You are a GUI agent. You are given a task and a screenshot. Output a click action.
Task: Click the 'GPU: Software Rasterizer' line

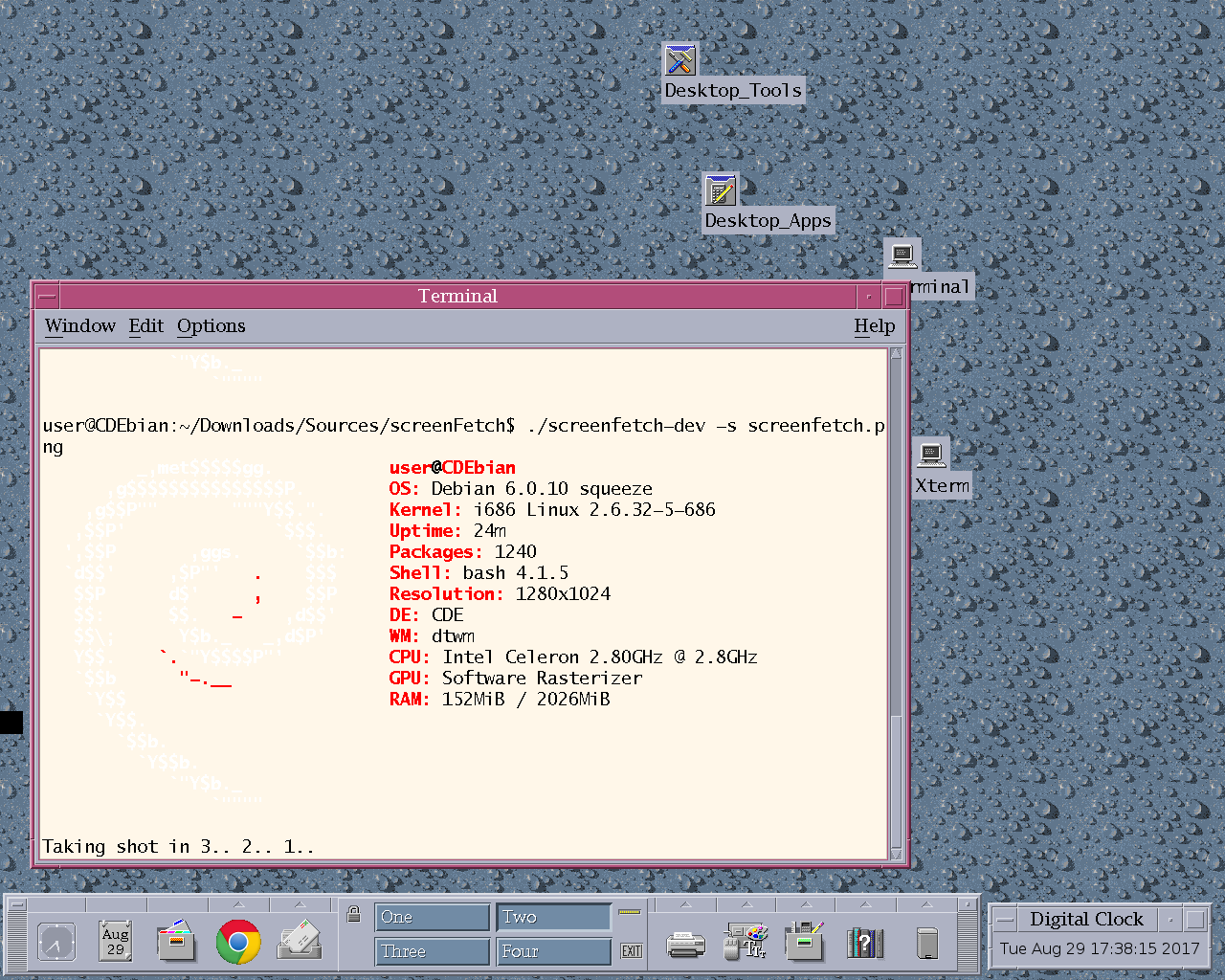516,679
